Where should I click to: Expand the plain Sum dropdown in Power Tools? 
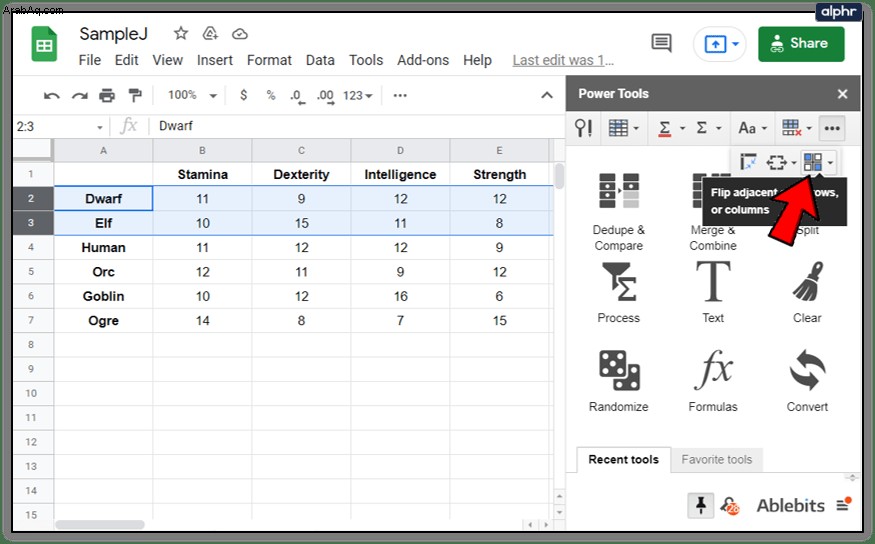pyautogui.click(x=719, y=128)
